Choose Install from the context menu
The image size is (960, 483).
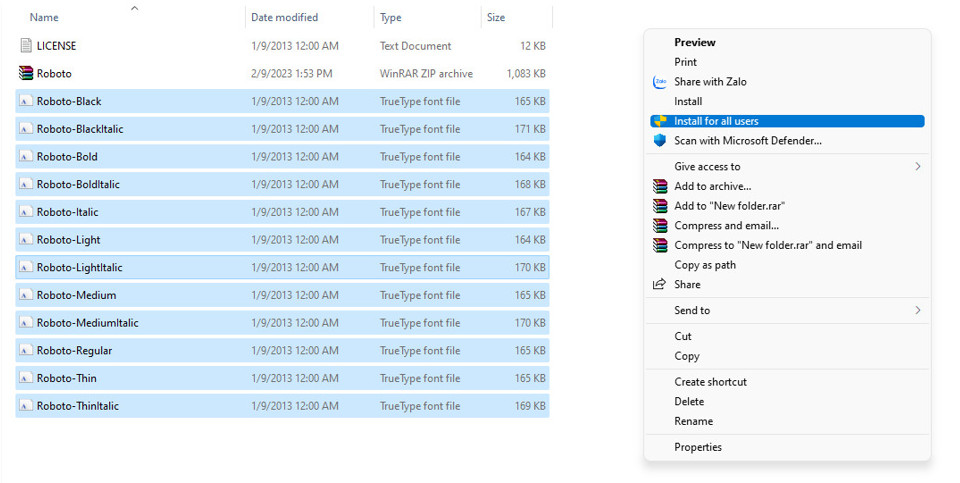tap(688, 101)
